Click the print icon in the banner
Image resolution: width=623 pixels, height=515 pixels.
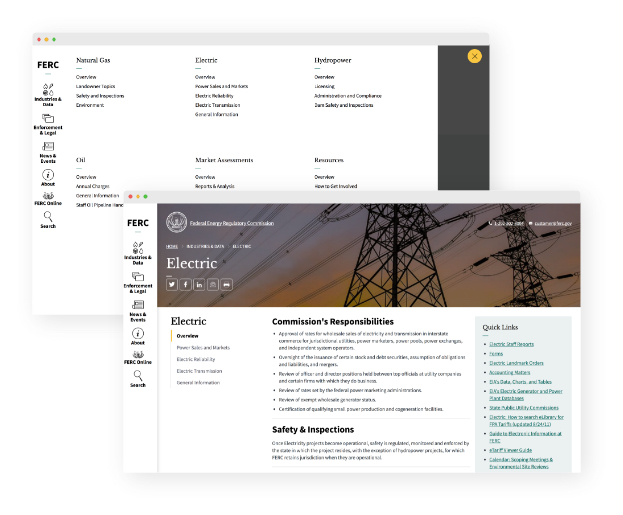[226, 285]
